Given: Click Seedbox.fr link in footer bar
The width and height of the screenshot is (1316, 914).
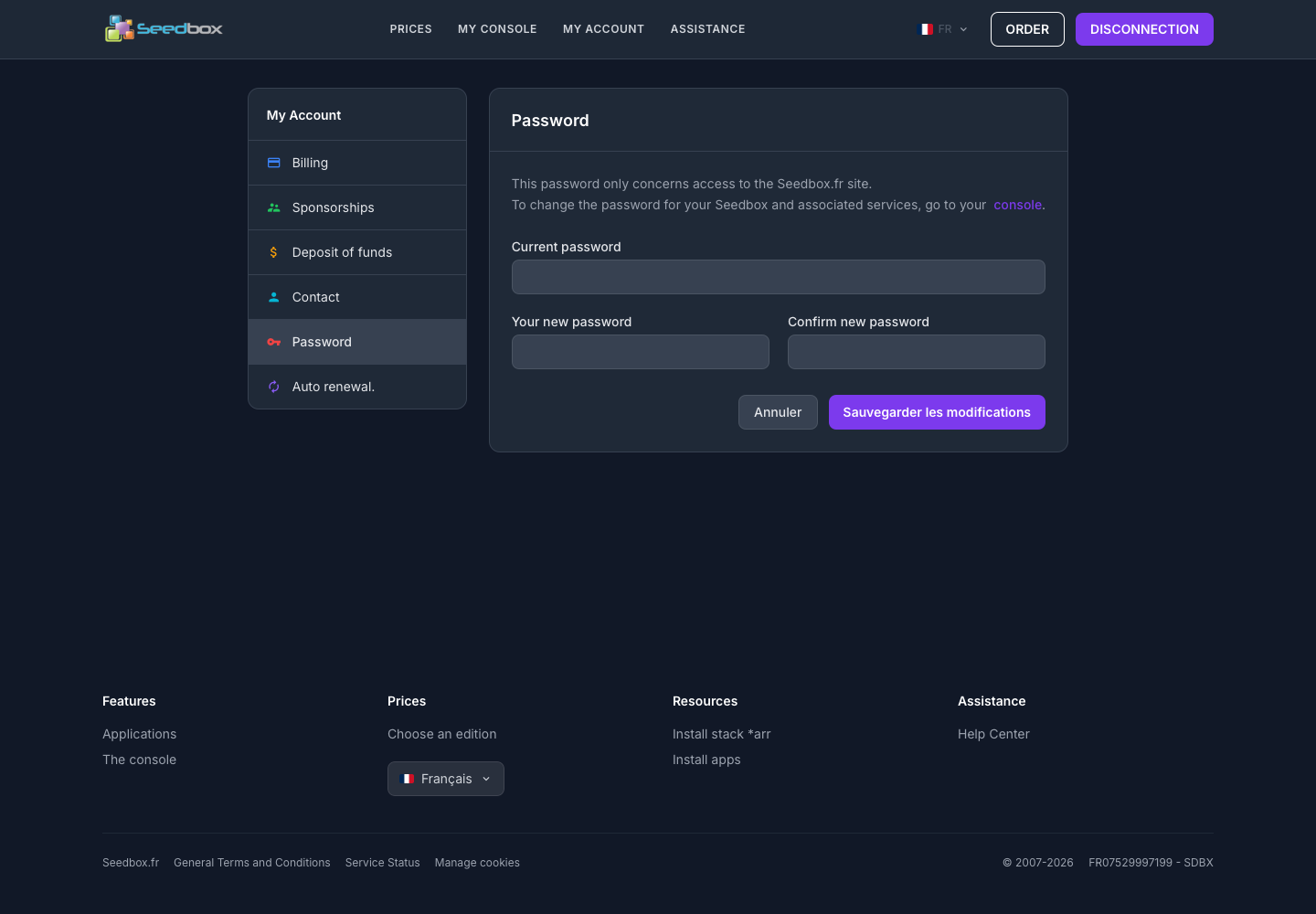Looking at the screenshot, I should coord(131,863).
